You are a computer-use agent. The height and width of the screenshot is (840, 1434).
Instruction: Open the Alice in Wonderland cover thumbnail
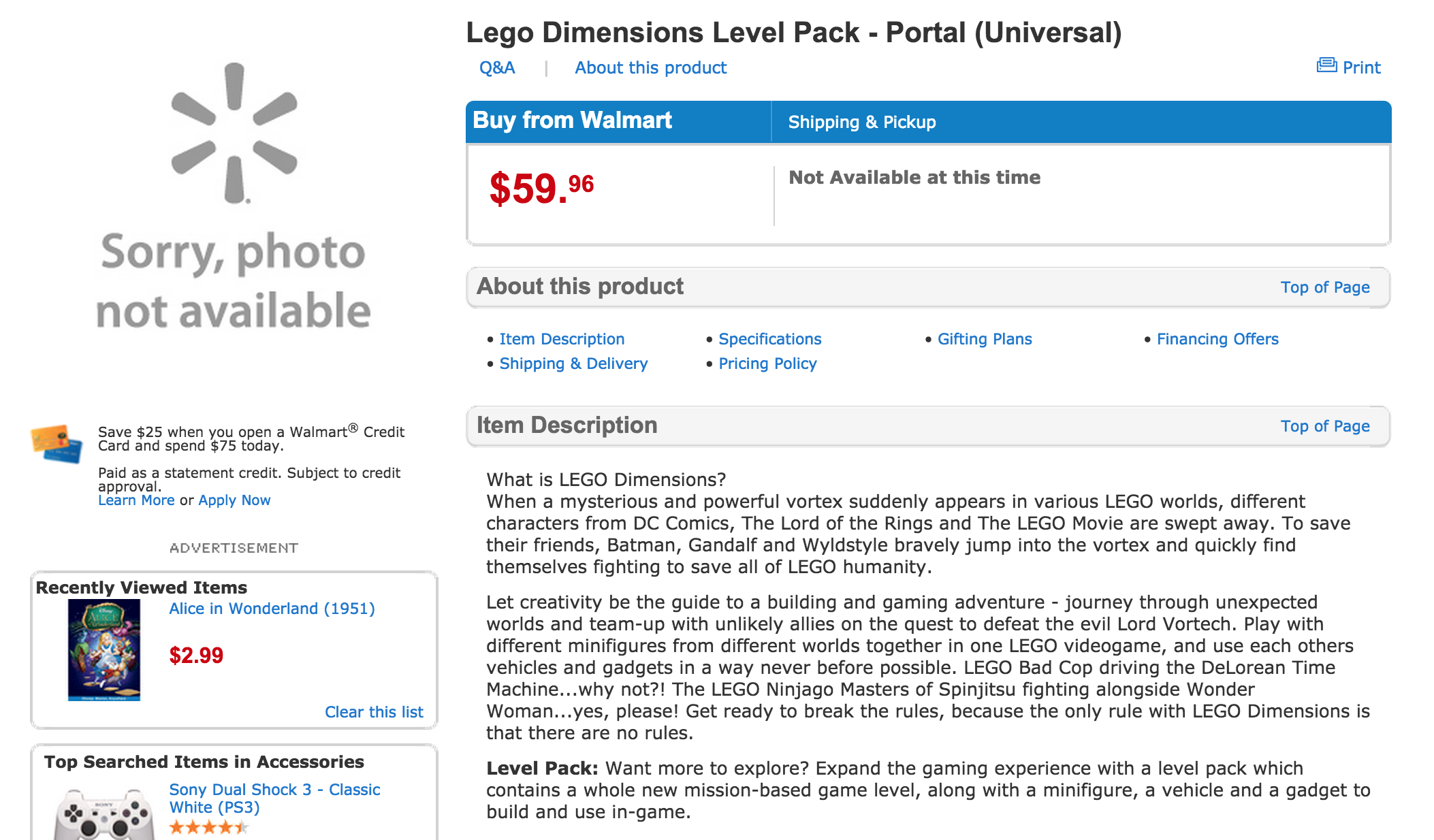pos(104,649)
